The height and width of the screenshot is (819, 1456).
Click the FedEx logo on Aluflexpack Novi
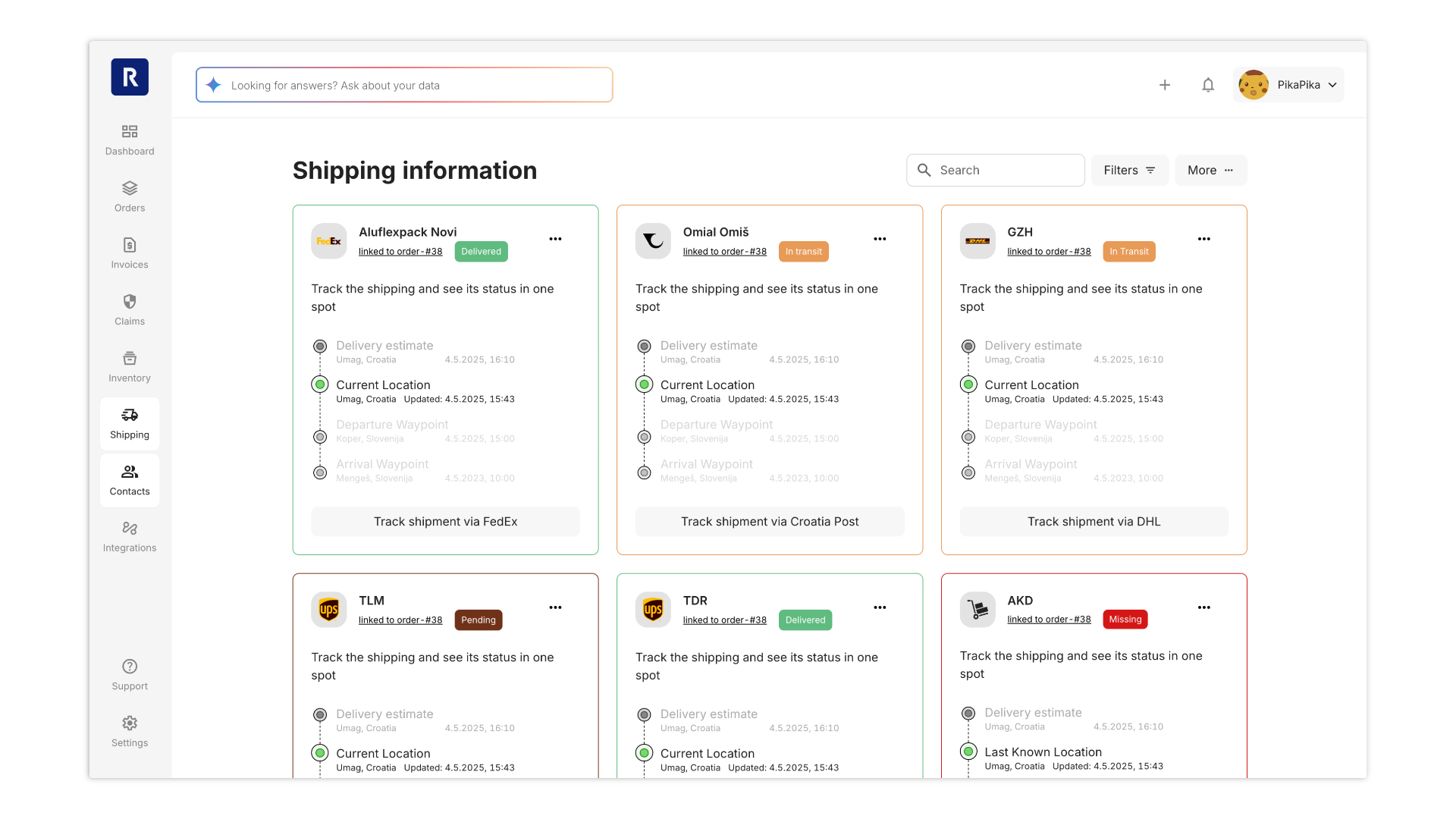329,241
